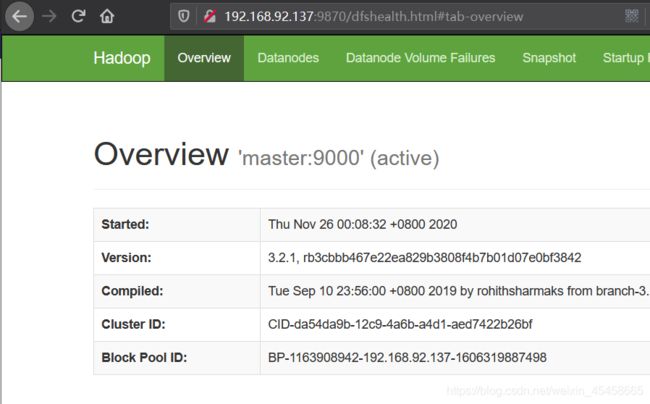This screenshot has height=404, width=650.
Task: Open the Datanode Volume Failures tab
Action: (x=420, y=58)
